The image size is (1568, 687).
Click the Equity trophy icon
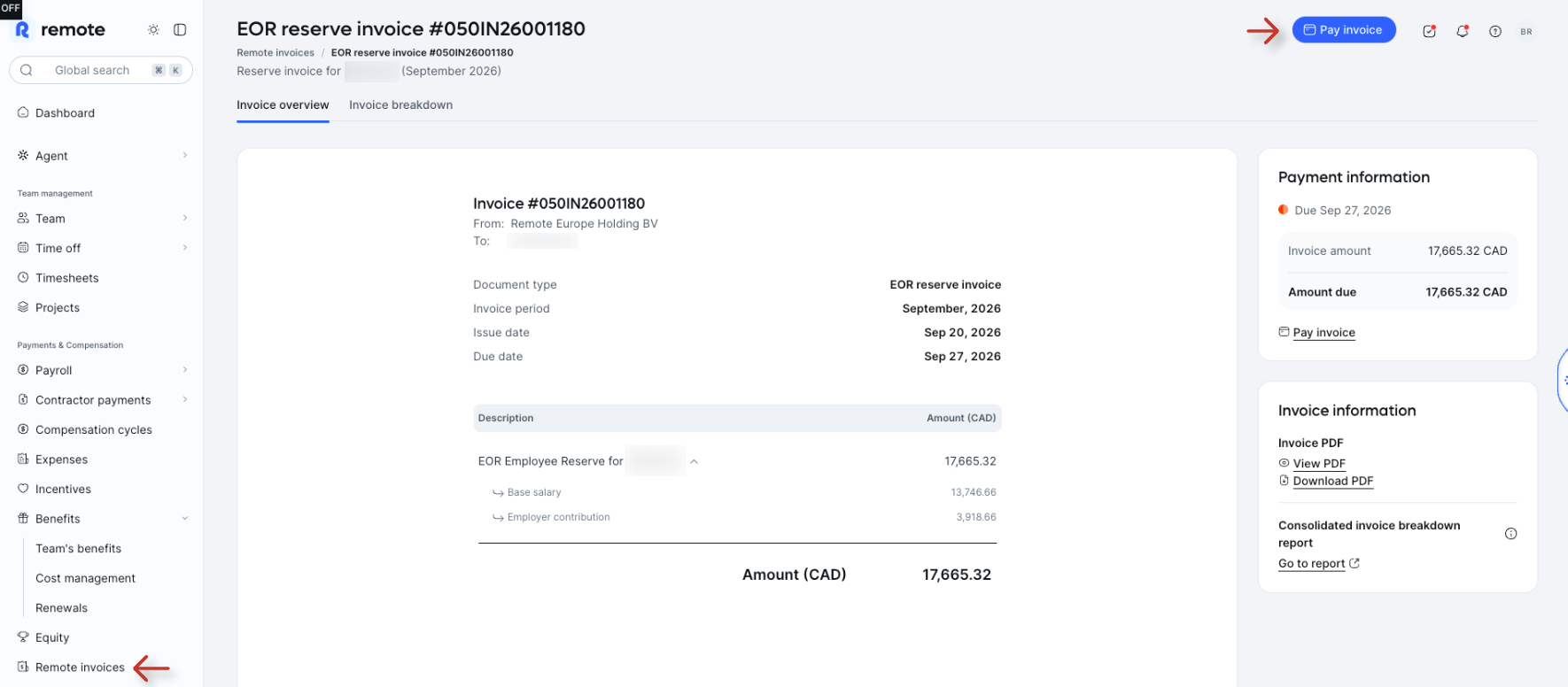23,637
